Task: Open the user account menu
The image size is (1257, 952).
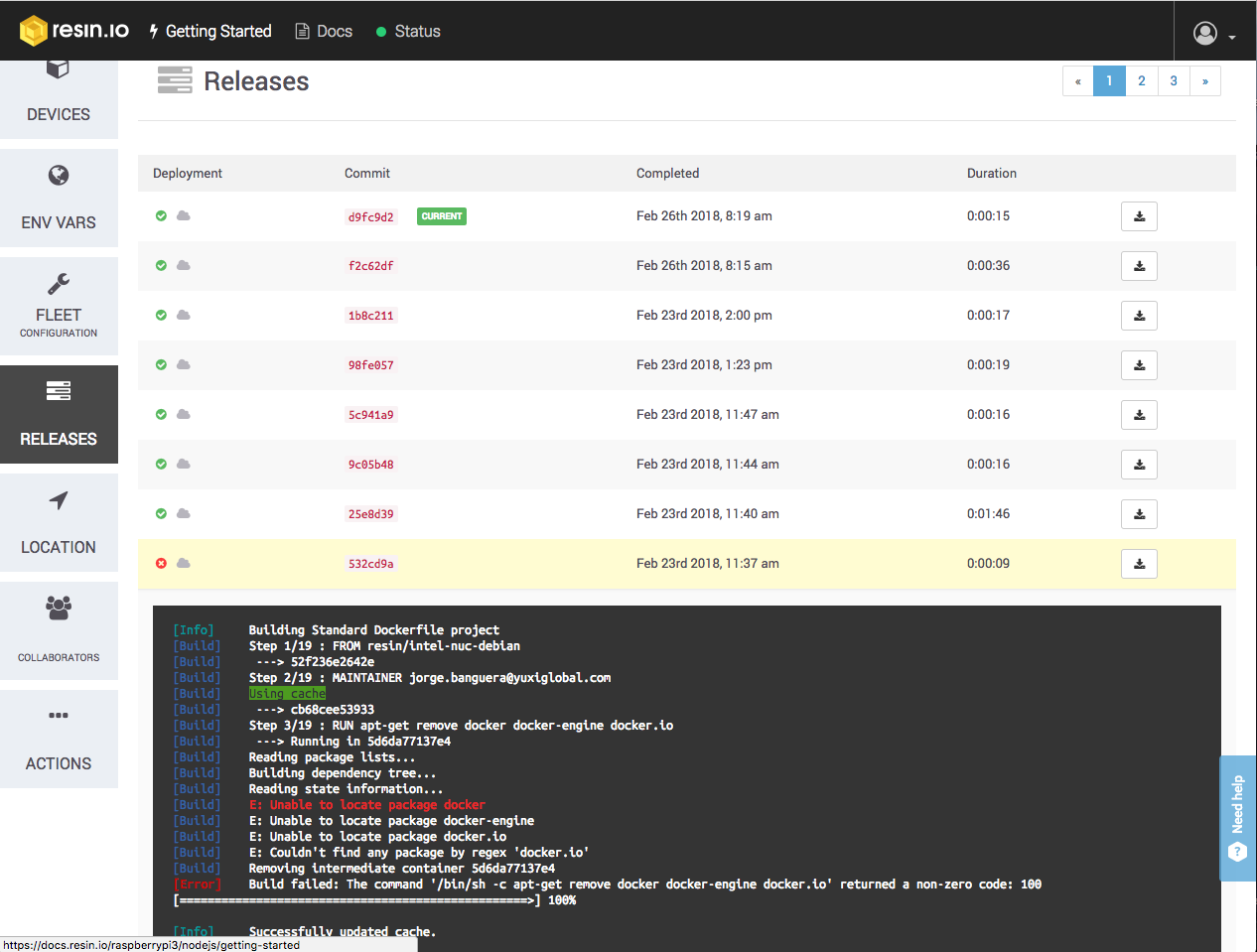Action: [1214, 34]
